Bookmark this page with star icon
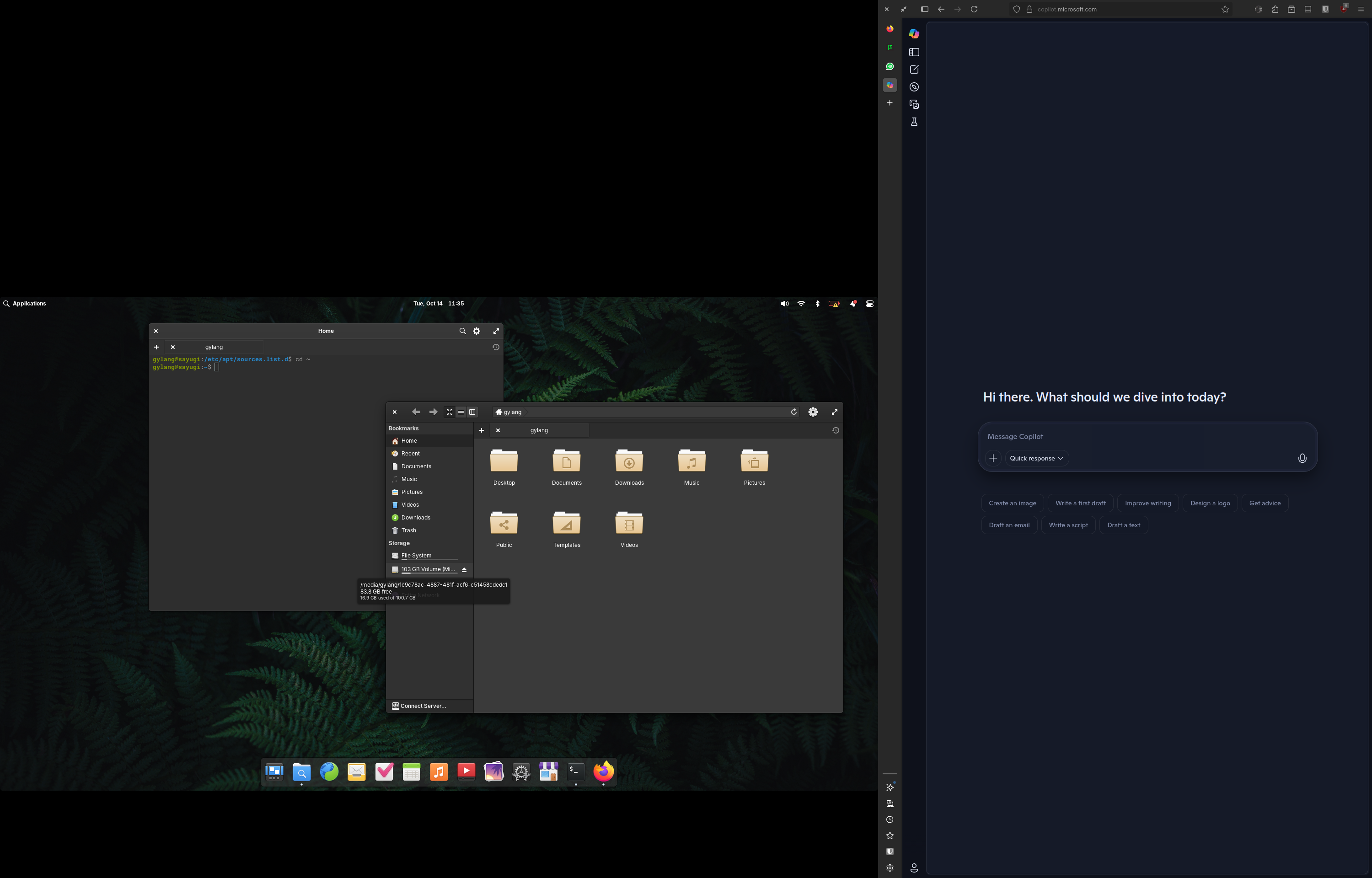Image resolution: width=1372 pixels, height=878 pixels. (1225, 9)
